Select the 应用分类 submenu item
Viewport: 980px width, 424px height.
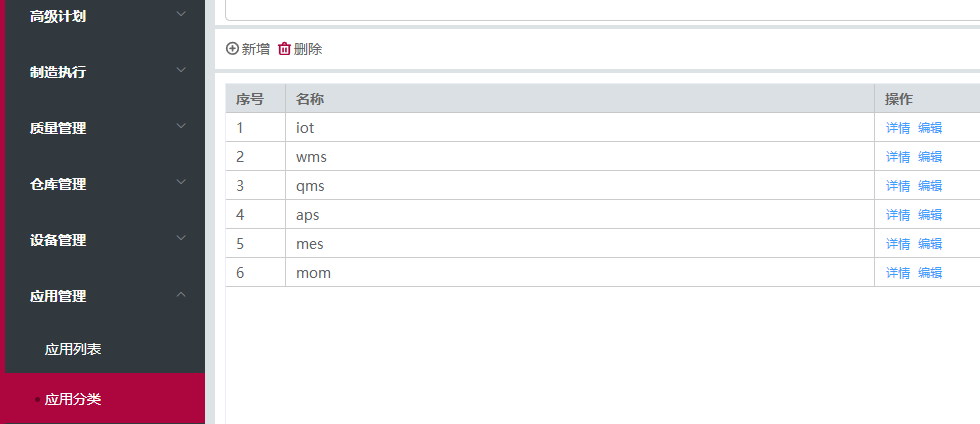[x=73, y=399]
